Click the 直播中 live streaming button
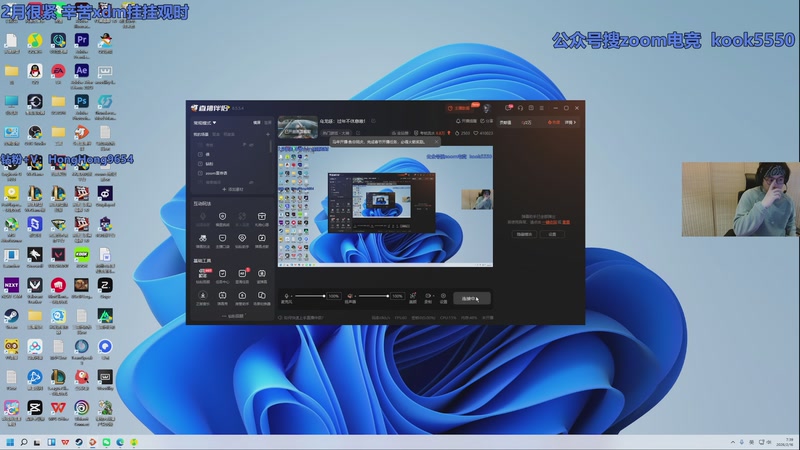This screenshot has width=800, height=450. coord(470,297)
